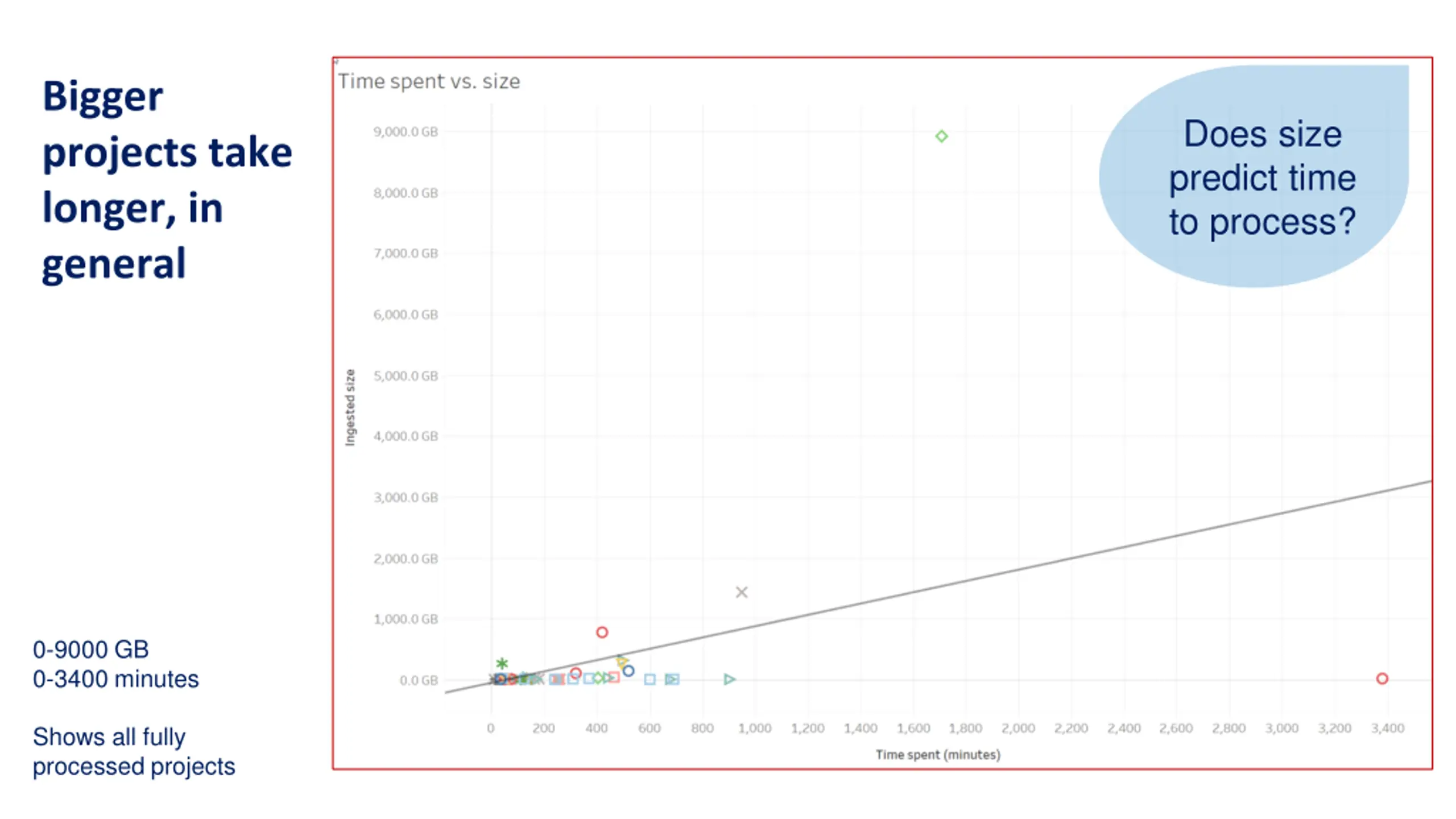Click the light blue square near 600 minutes
The height and width of the screenshot is (819, 1456).
tap(650, 679)
